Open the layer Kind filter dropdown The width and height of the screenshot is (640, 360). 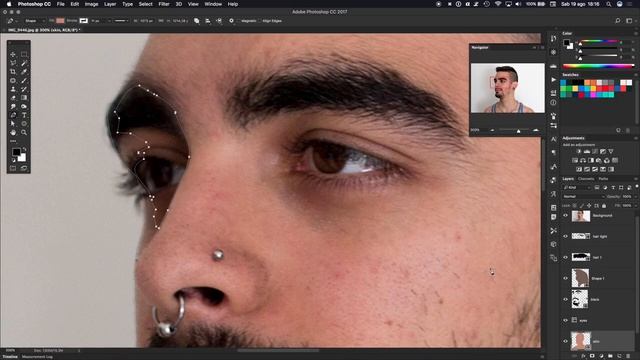[x=577, y=188]
